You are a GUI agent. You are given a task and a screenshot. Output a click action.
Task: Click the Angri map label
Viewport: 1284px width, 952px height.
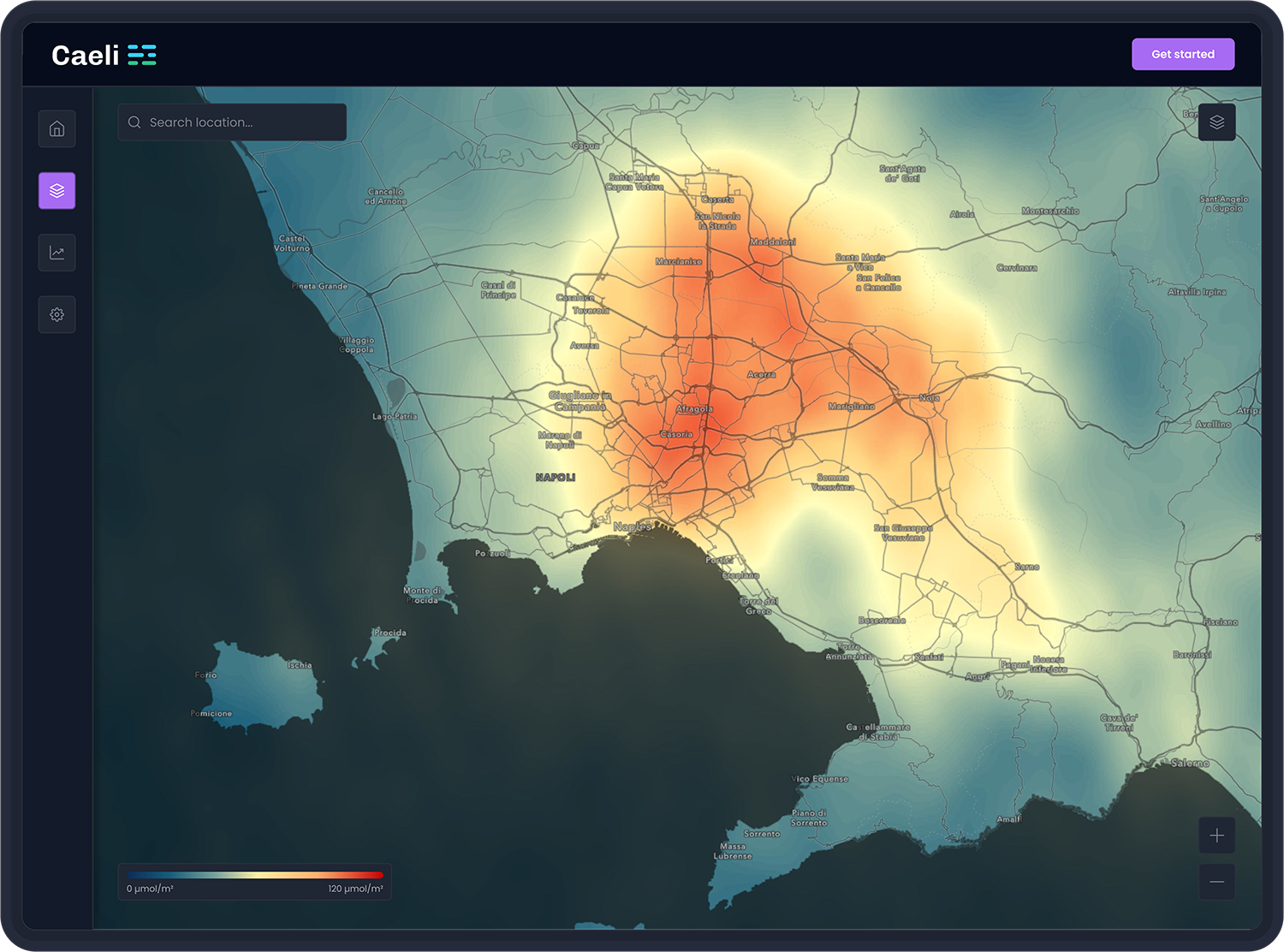click(x=978, y=676)
